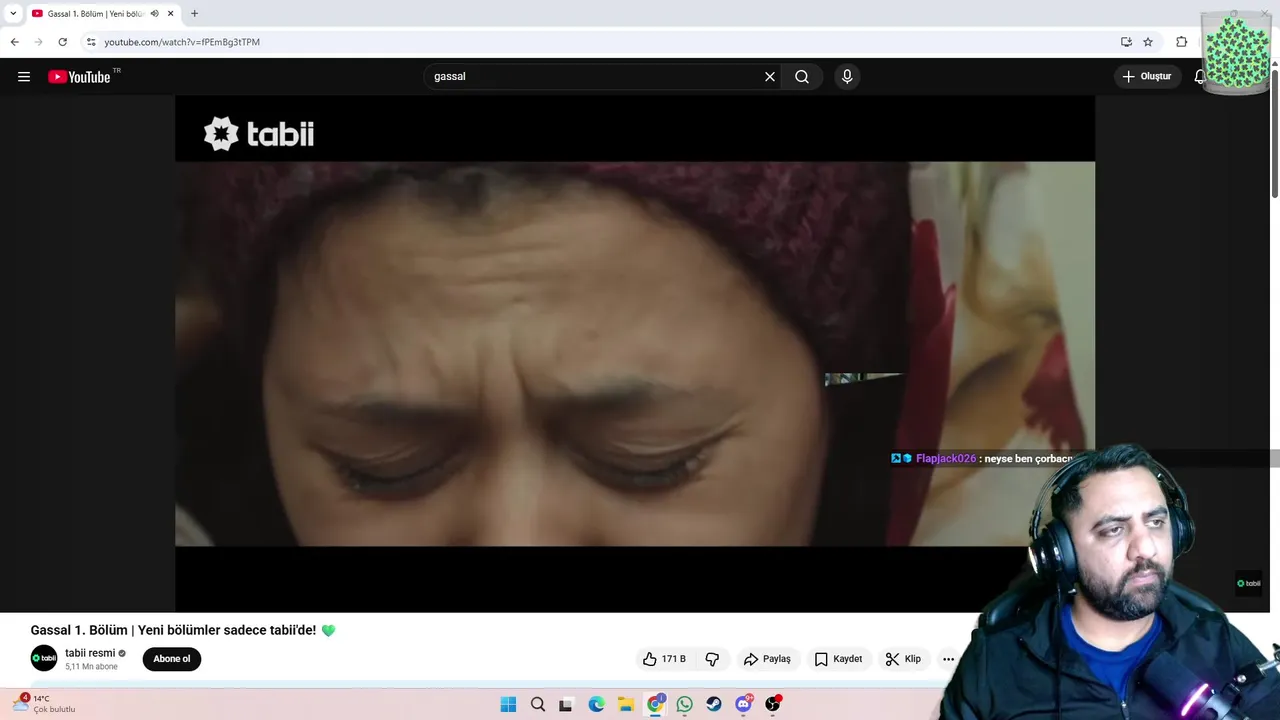Open the Oluştur create button
This screenshot has height=720, width=1280.
tap(1147, 77)
